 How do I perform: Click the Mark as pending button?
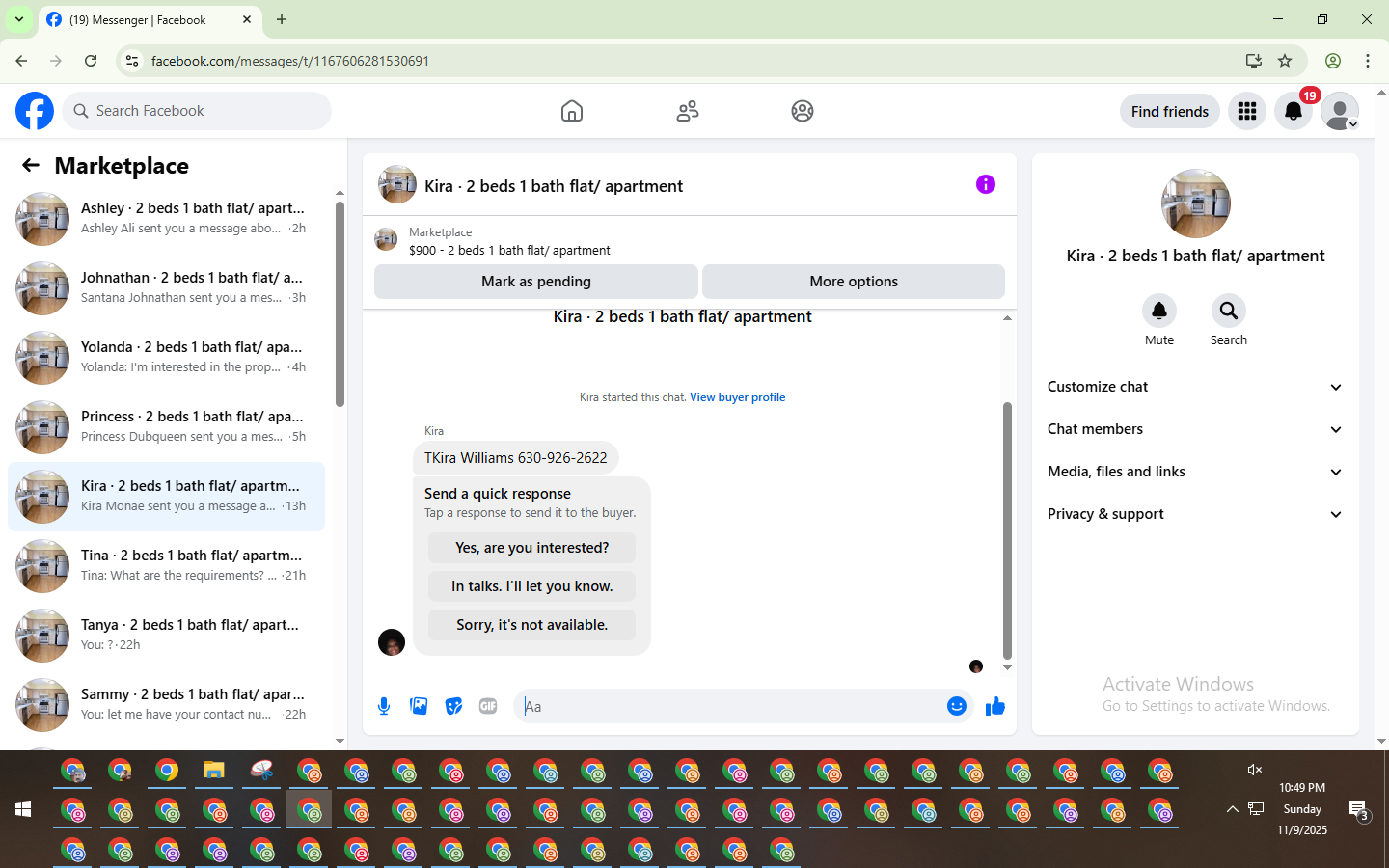[536, 282]
